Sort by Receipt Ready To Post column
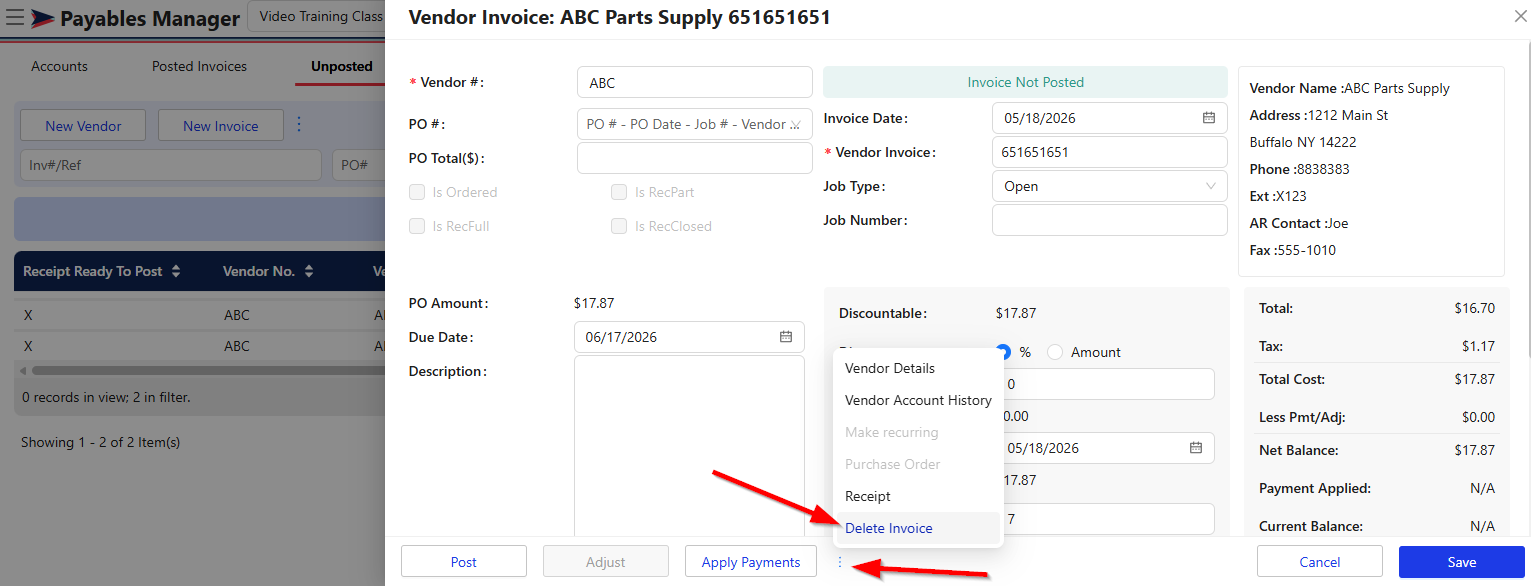Viewport: 1531px width, 586px height. [176, 271]
